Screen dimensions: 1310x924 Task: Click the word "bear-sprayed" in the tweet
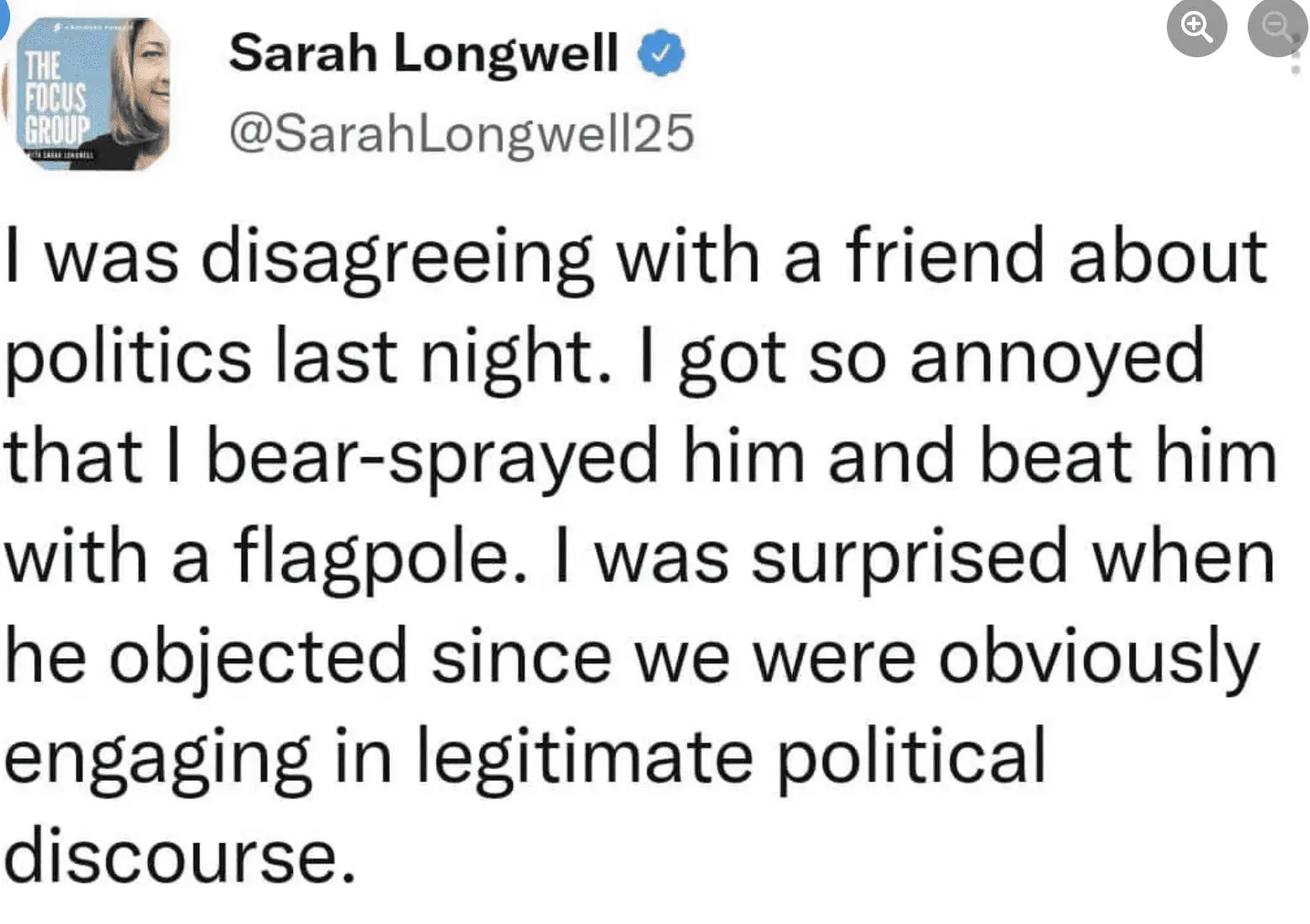pos(432,459)
